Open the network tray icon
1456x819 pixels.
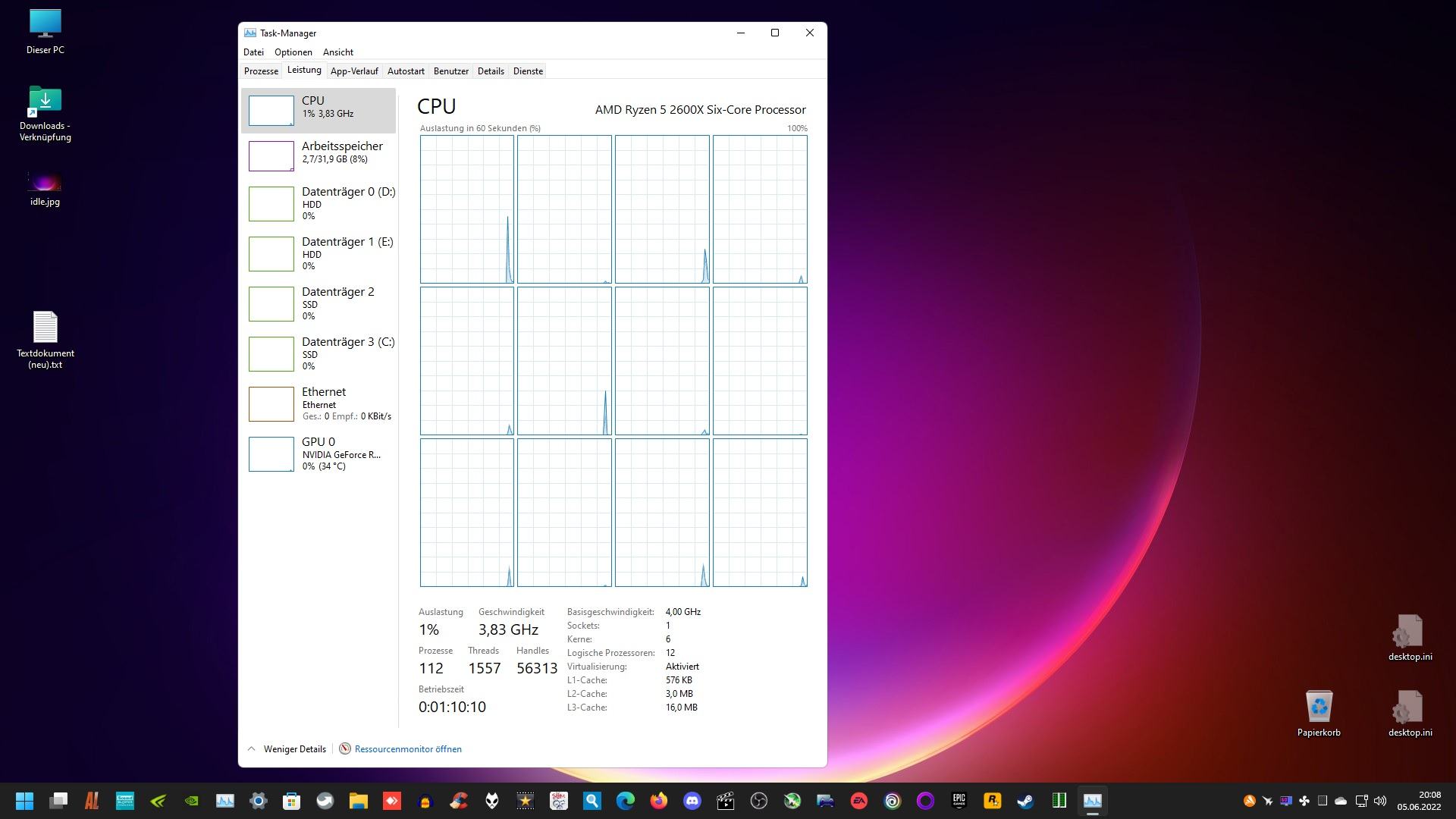[1361, 801]
